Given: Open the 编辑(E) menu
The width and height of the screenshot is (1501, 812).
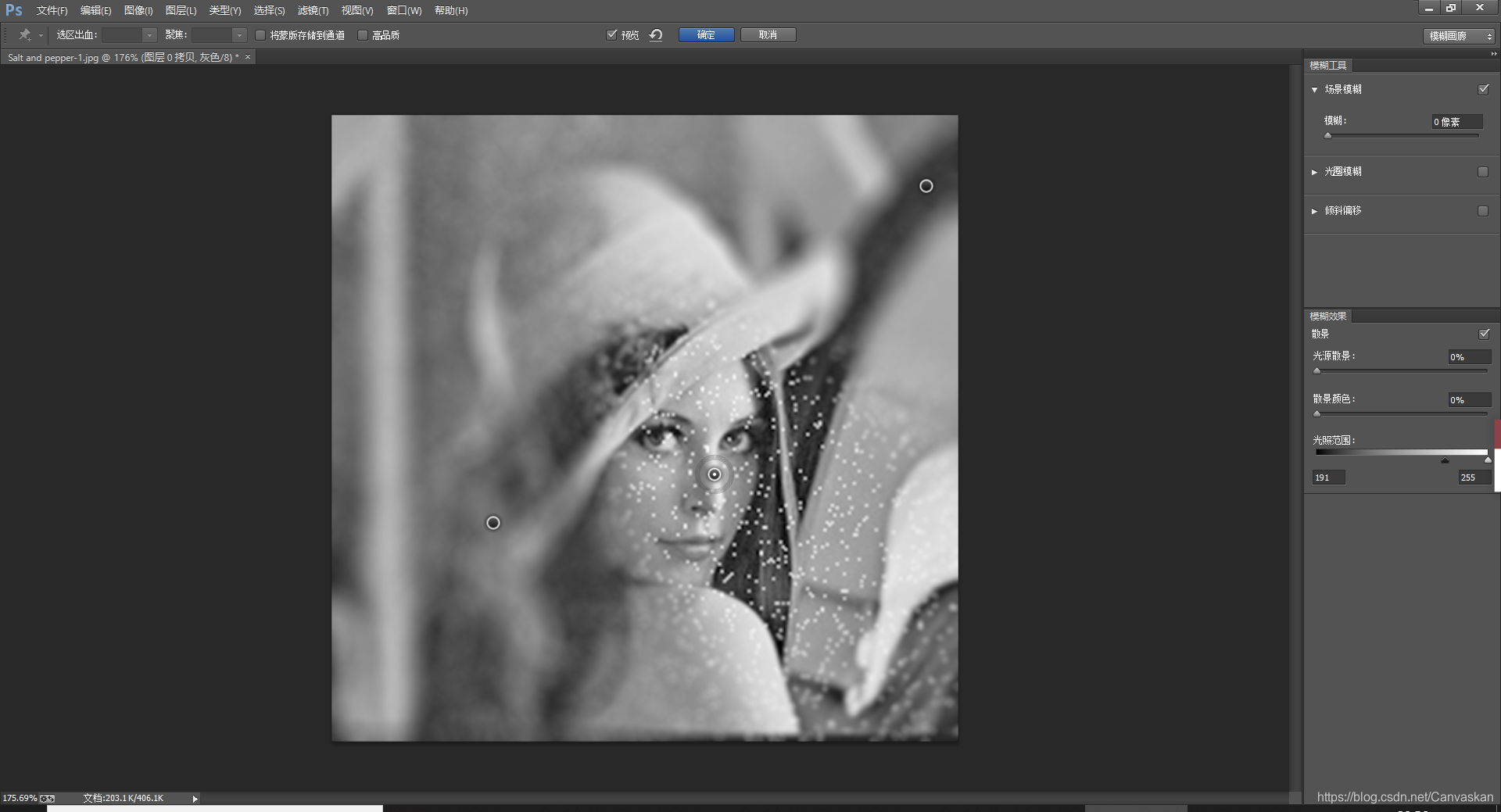Looking at the screenshot, I should [95, 11].
